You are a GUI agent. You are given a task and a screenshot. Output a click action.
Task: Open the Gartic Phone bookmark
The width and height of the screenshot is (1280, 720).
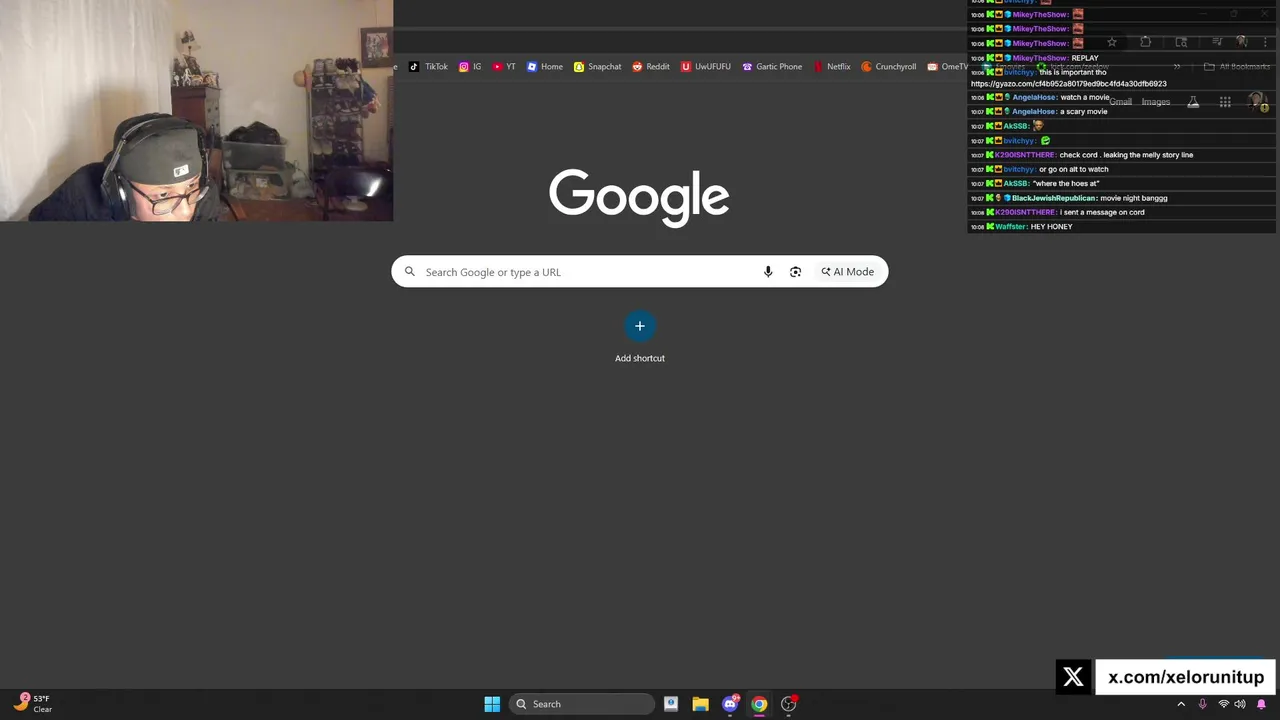coord(771,67)
